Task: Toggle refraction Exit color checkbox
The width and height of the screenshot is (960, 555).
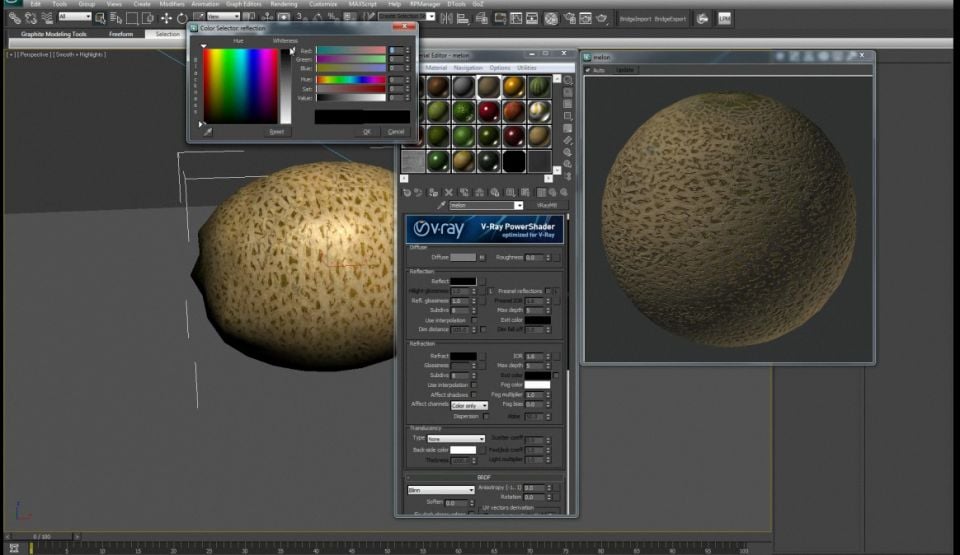Action: coord(556,376)
